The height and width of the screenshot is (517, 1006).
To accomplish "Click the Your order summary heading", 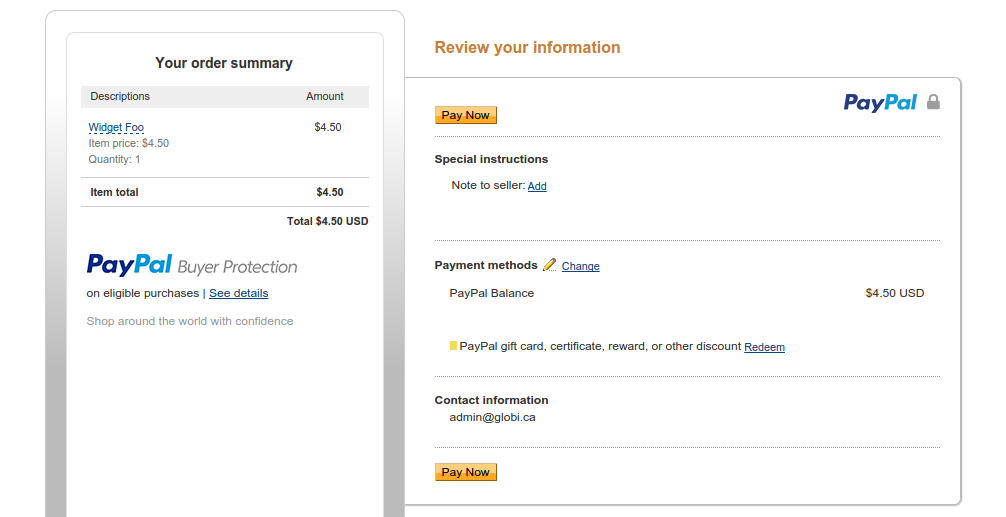I will [224, 63].
